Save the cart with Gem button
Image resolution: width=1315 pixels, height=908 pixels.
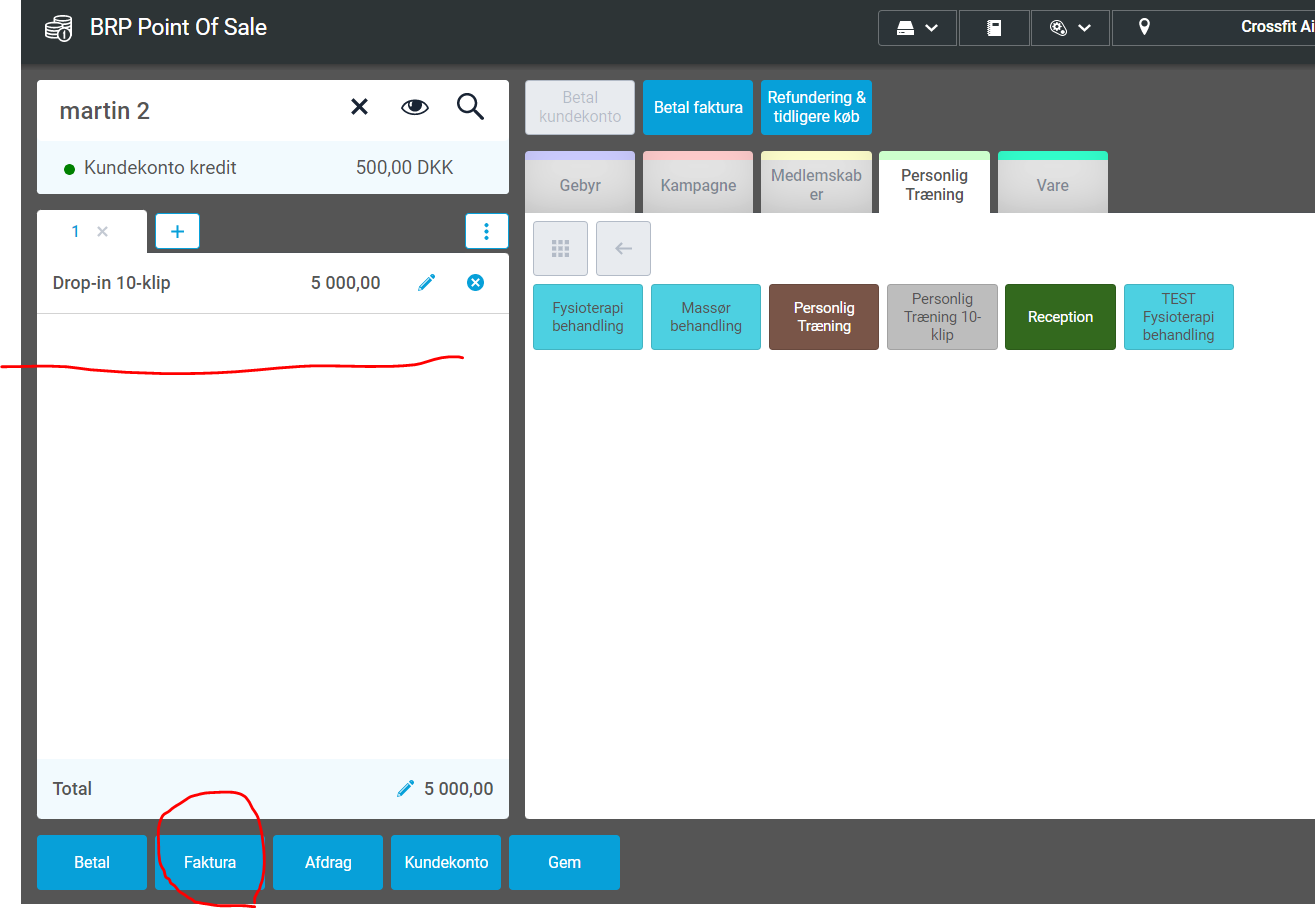coord(564,862)
